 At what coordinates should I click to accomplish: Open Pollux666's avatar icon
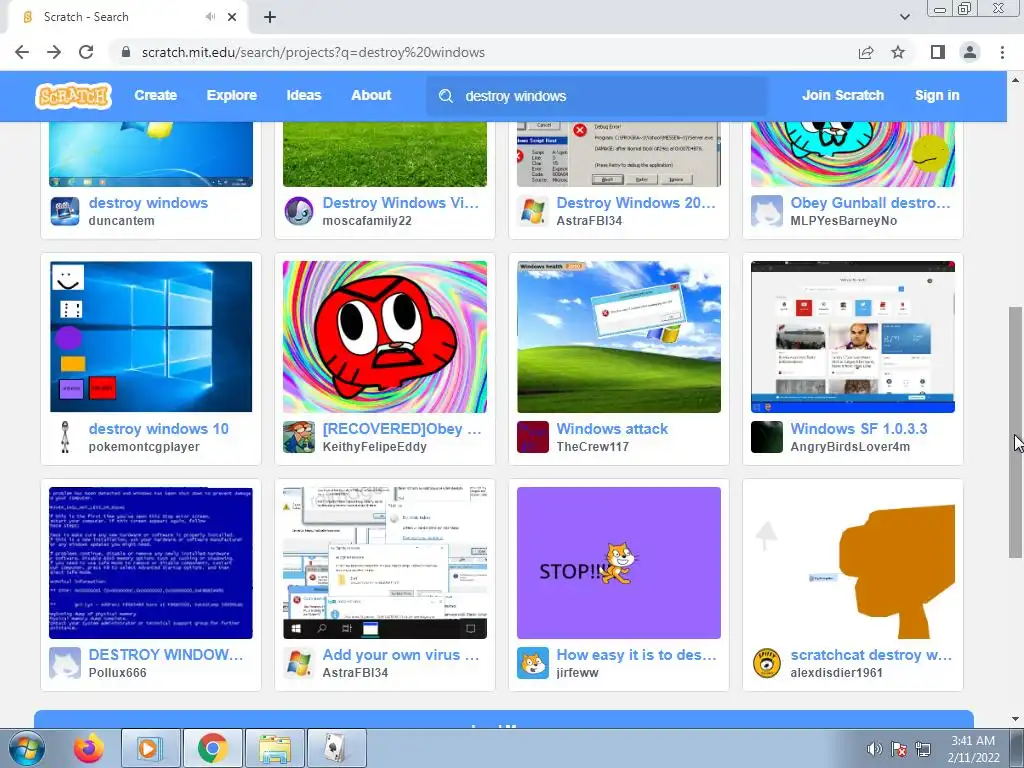pos(65,663)
